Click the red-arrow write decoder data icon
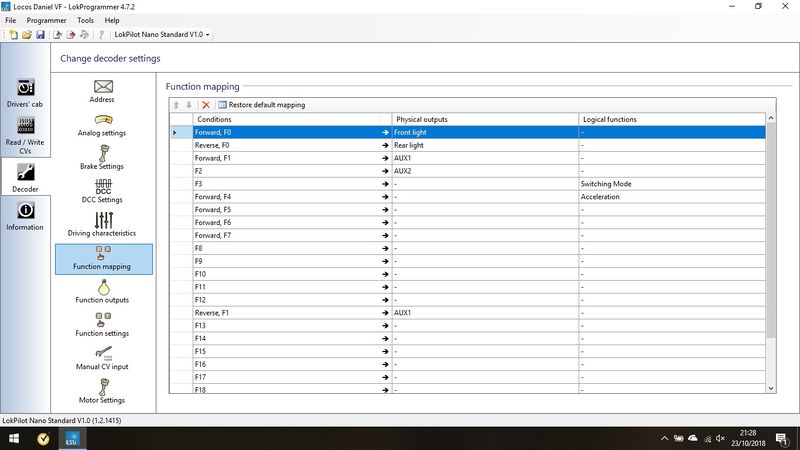This screenshot has height=450, width=800. click(x=71, y=34)
